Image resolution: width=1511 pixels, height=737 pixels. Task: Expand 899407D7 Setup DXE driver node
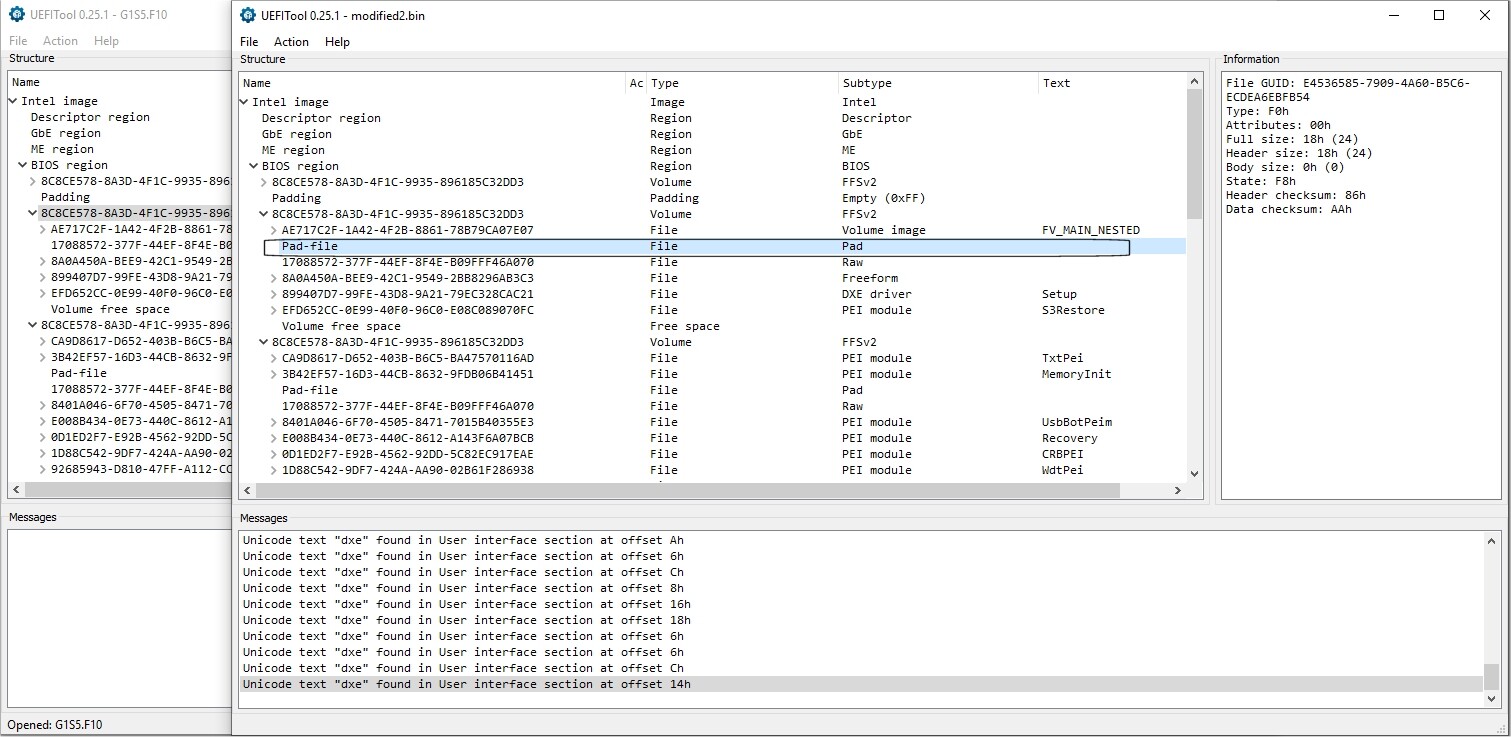[274, 294]
